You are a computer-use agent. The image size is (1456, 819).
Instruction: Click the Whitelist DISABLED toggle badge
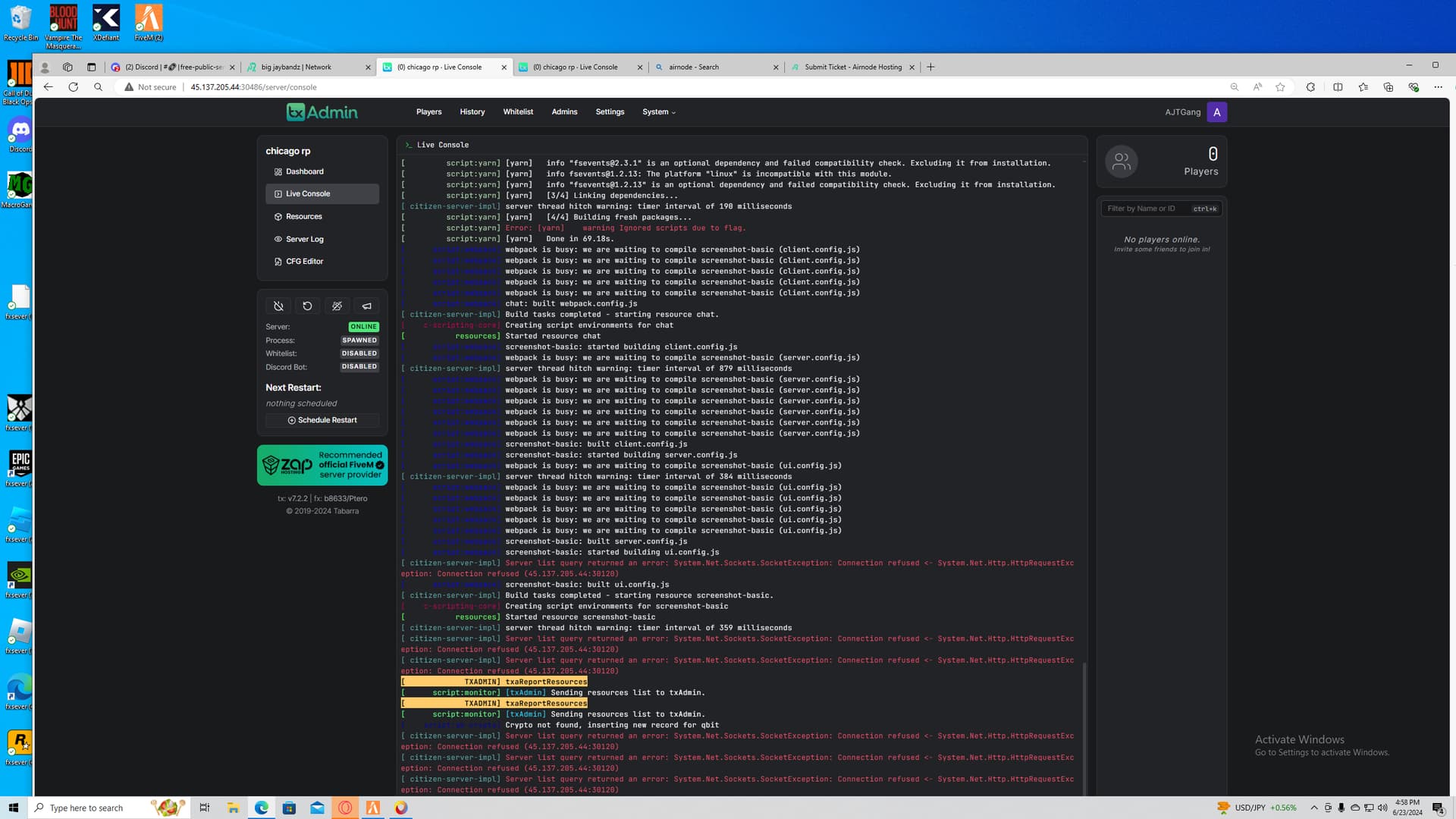359,353
